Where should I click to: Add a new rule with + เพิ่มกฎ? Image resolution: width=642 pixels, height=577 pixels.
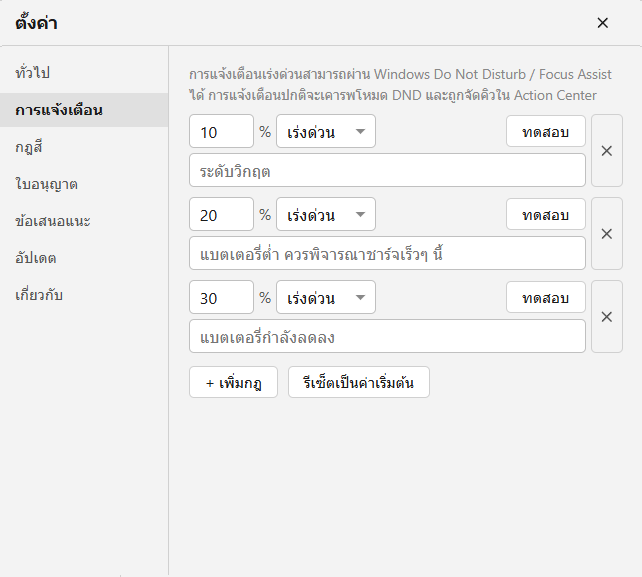pos(233,382)
